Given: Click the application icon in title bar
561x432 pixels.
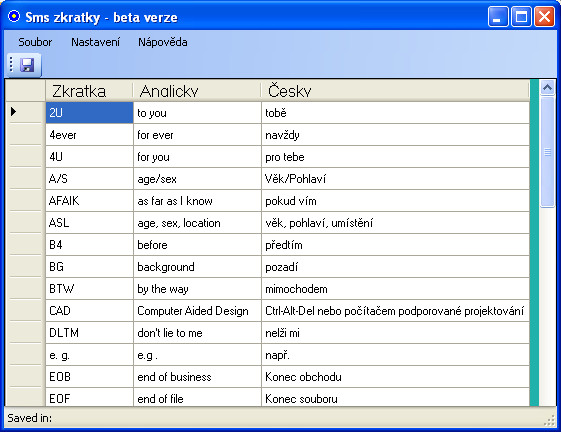Looking at the screenshot, I should pos(14,16).
